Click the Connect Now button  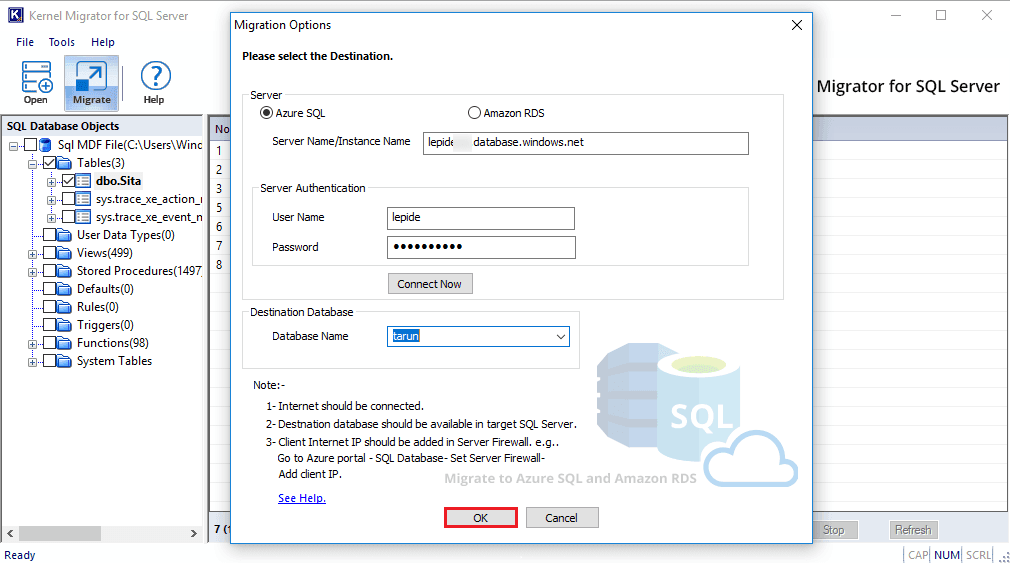[430, 284]
